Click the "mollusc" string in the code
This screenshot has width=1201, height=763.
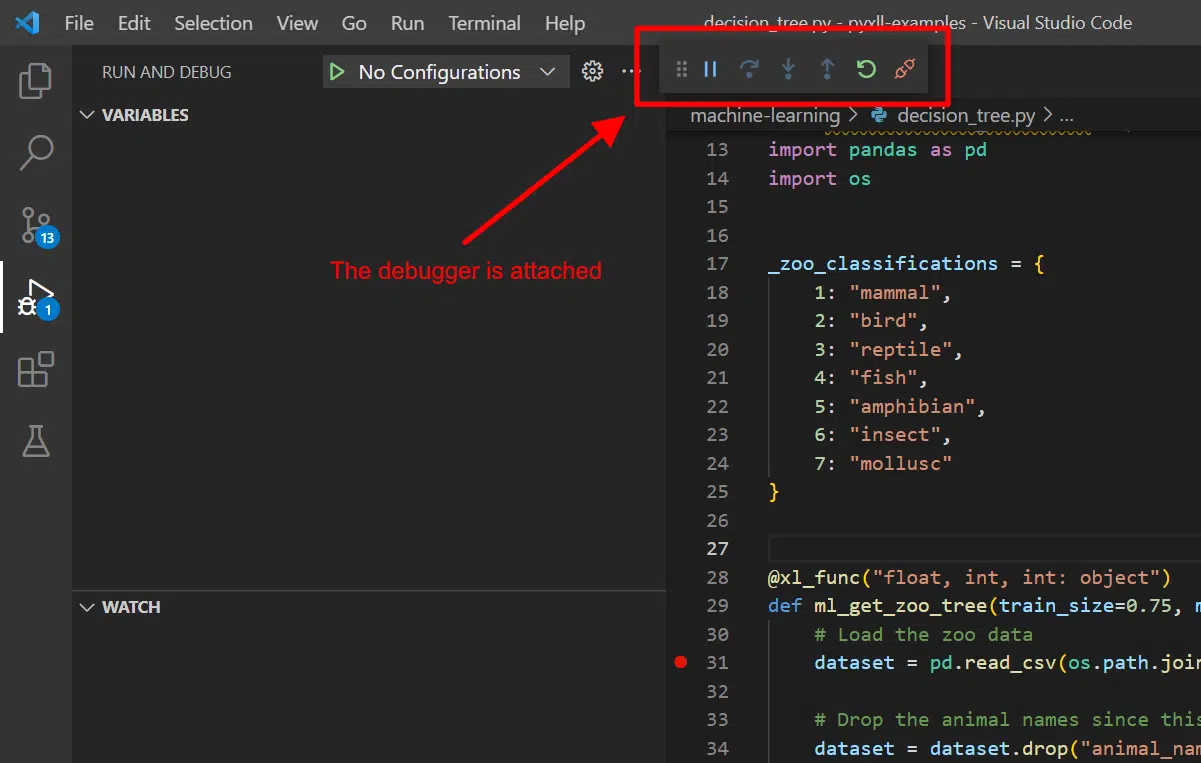[x=900, y=464]
